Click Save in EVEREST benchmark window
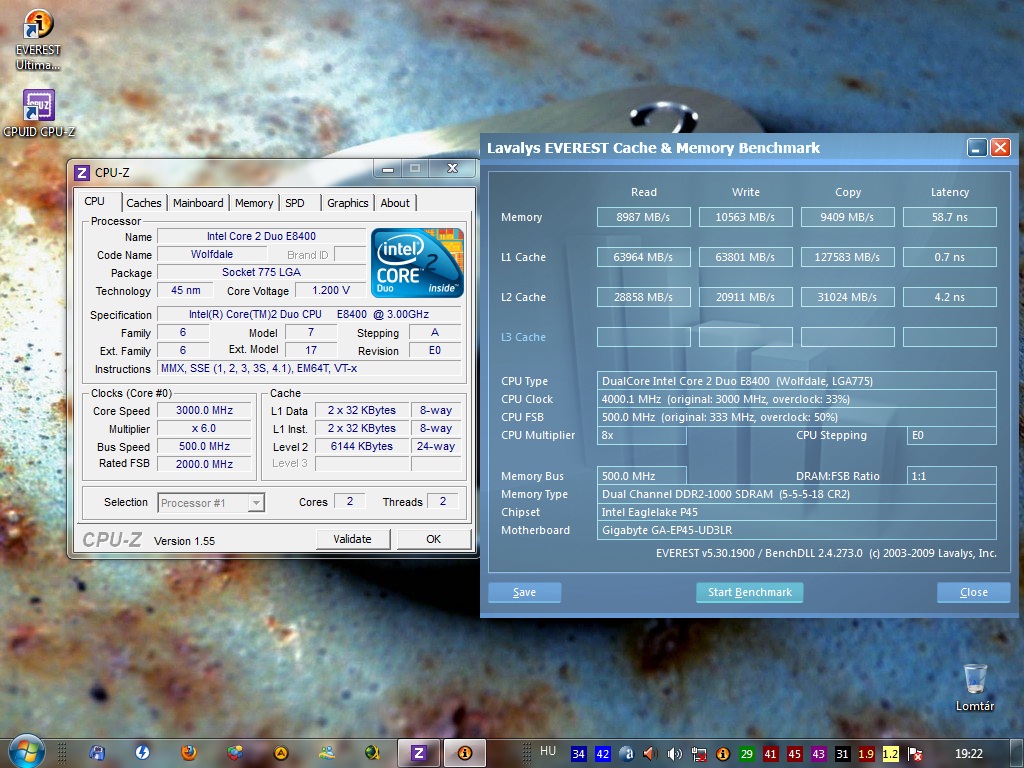The height and width of the screenshot is (768, 1024). pyautogui.click(x=524, y=592)
